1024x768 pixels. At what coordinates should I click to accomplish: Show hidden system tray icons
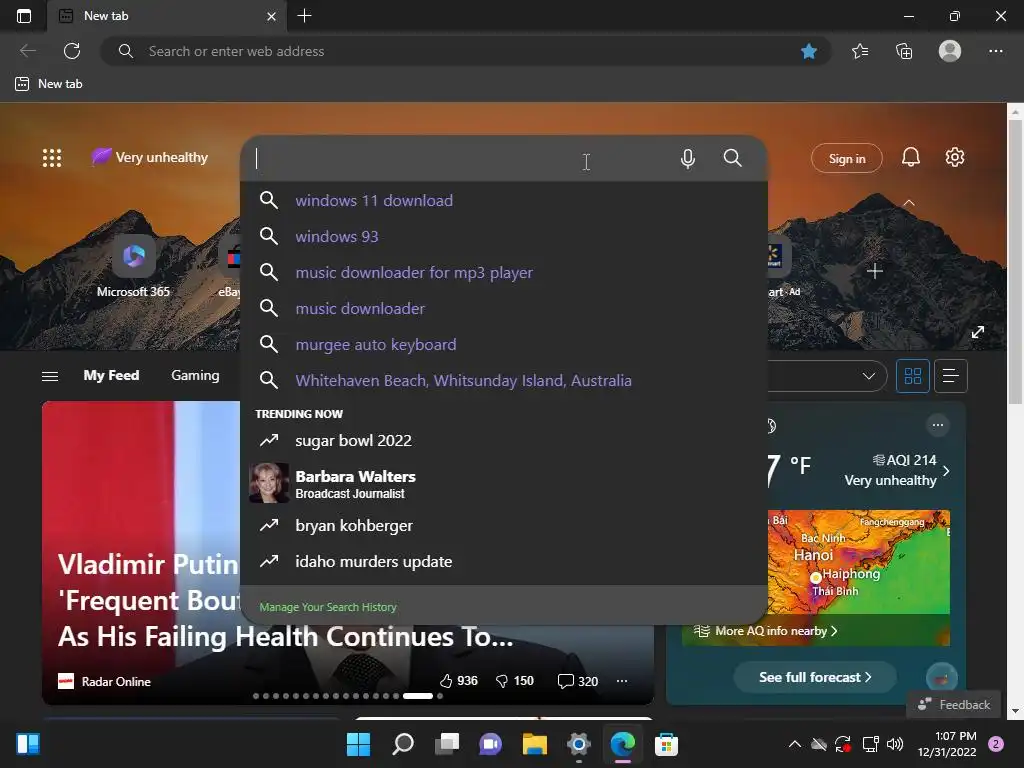(x=795, y=744)
